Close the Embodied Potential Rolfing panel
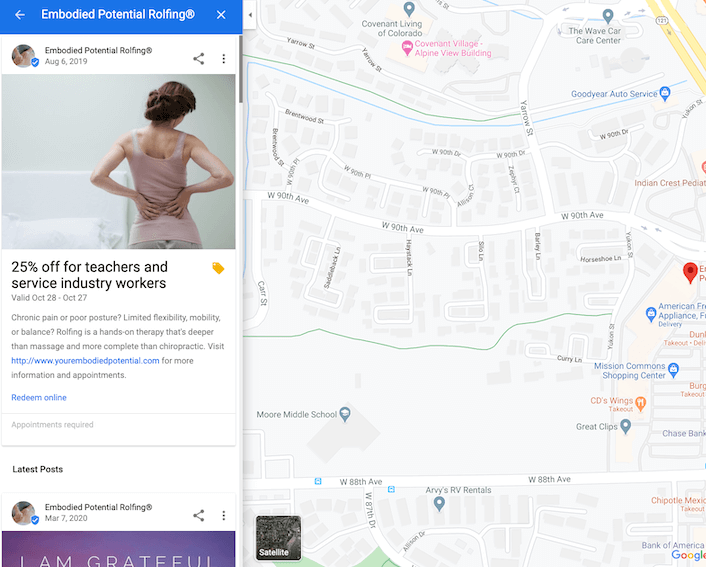Image resolution: width=706 pixels, height=567 pixels. point(221,15)
